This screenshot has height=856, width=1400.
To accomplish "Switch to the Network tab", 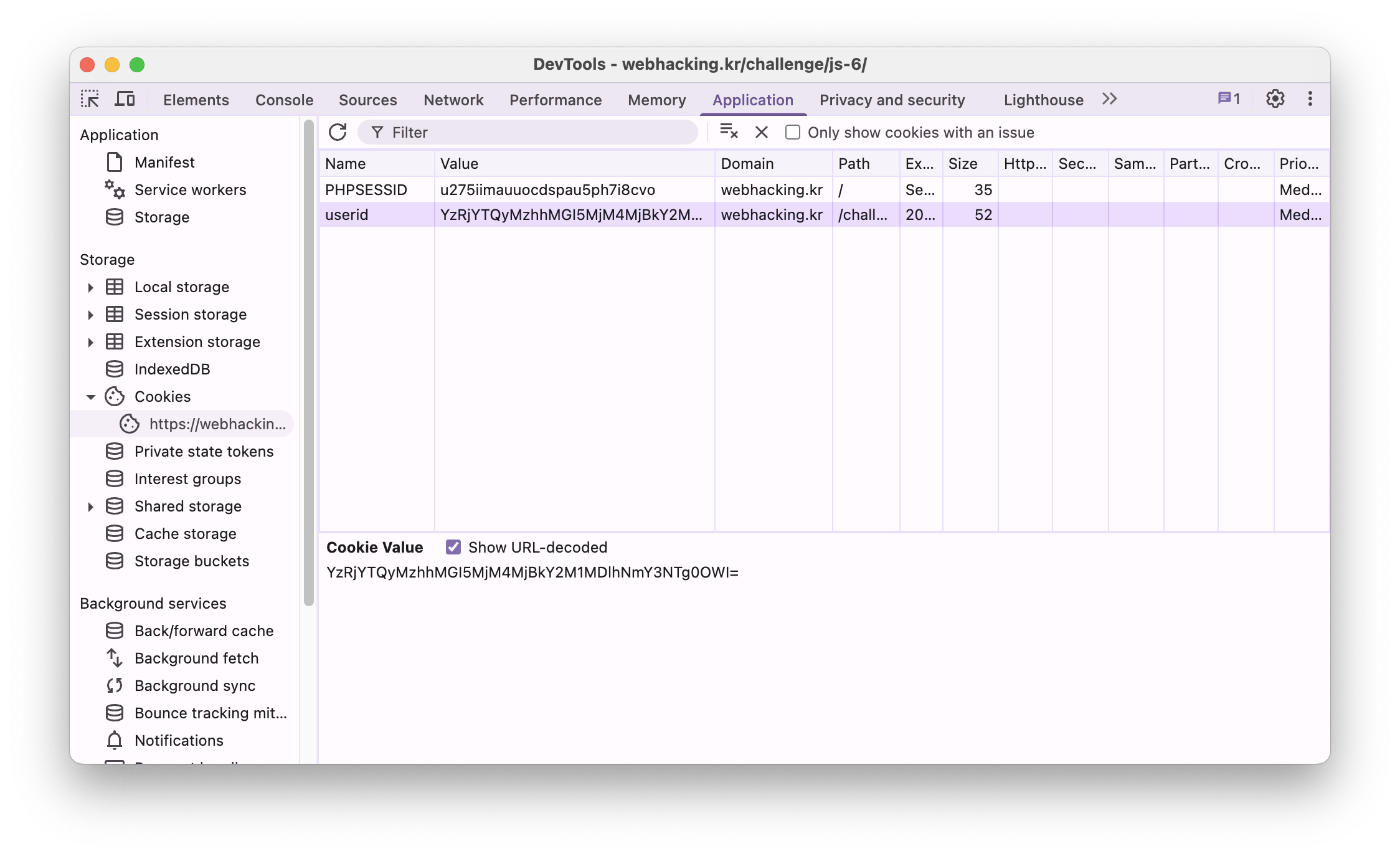I will tap(453, 100).
